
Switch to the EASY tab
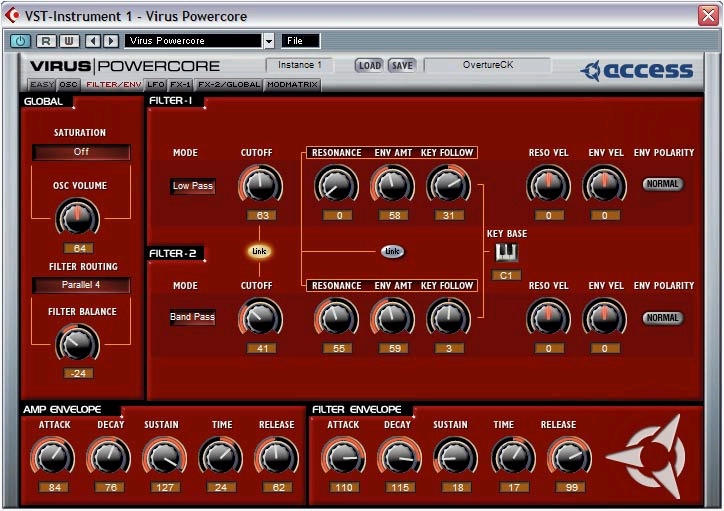[x=42, y=84]
